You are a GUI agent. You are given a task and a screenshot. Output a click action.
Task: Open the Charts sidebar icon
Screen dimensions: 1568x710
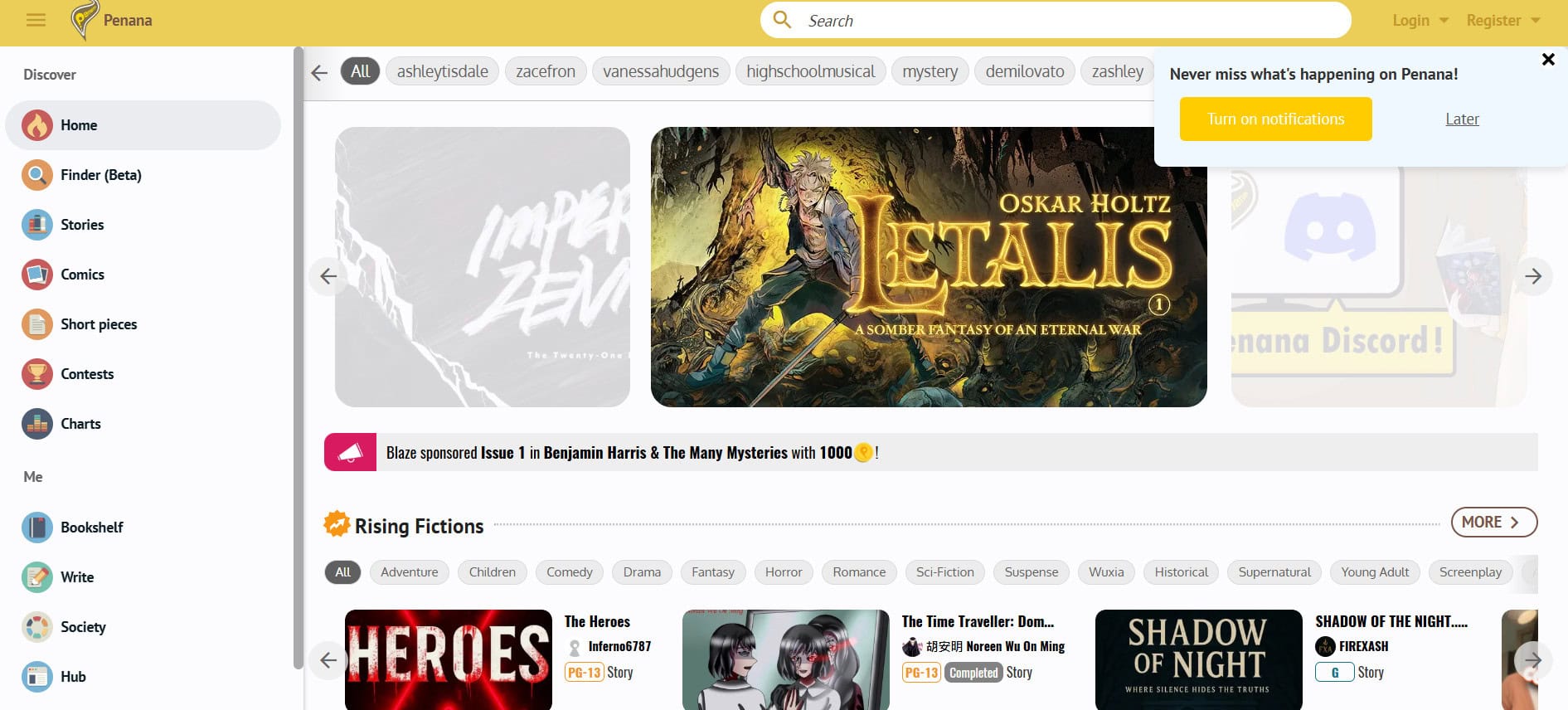coord(36,424)
